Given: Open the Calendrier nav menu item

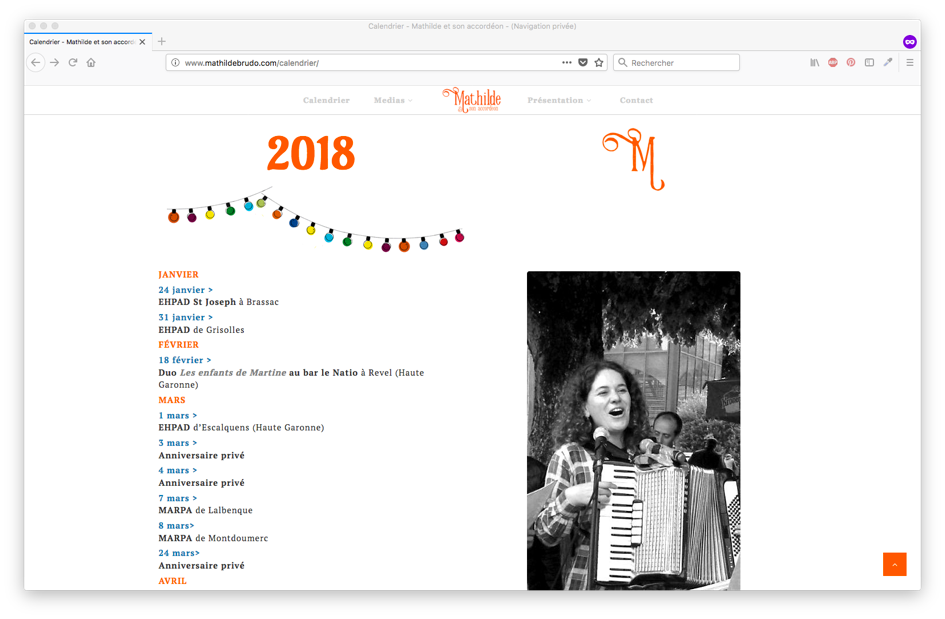Looking at the screenshot, I should pyautogui.click(x=326, y=101).
